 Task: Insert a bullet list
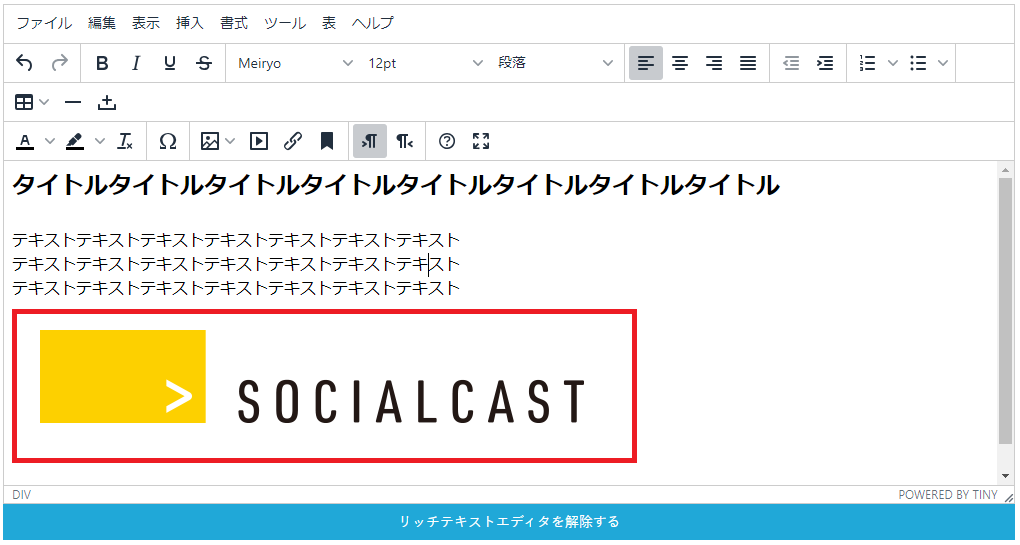tap(918, 63)
